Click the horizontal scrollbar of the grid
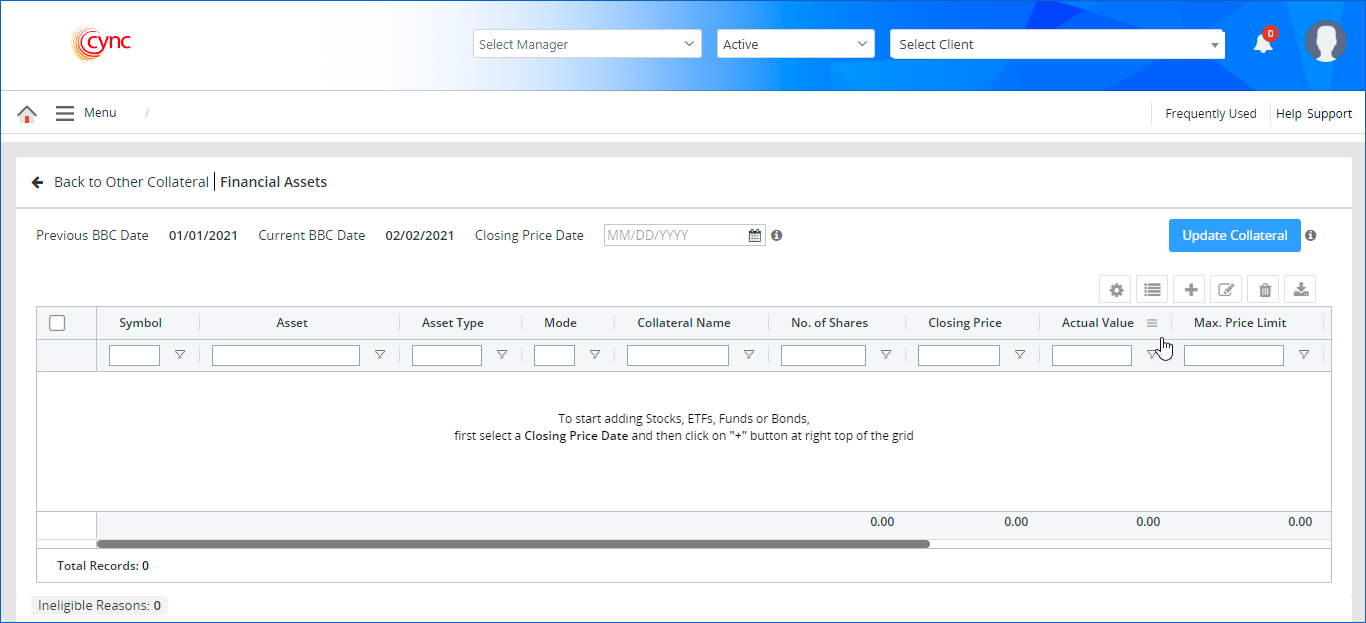 coord(513,544)
